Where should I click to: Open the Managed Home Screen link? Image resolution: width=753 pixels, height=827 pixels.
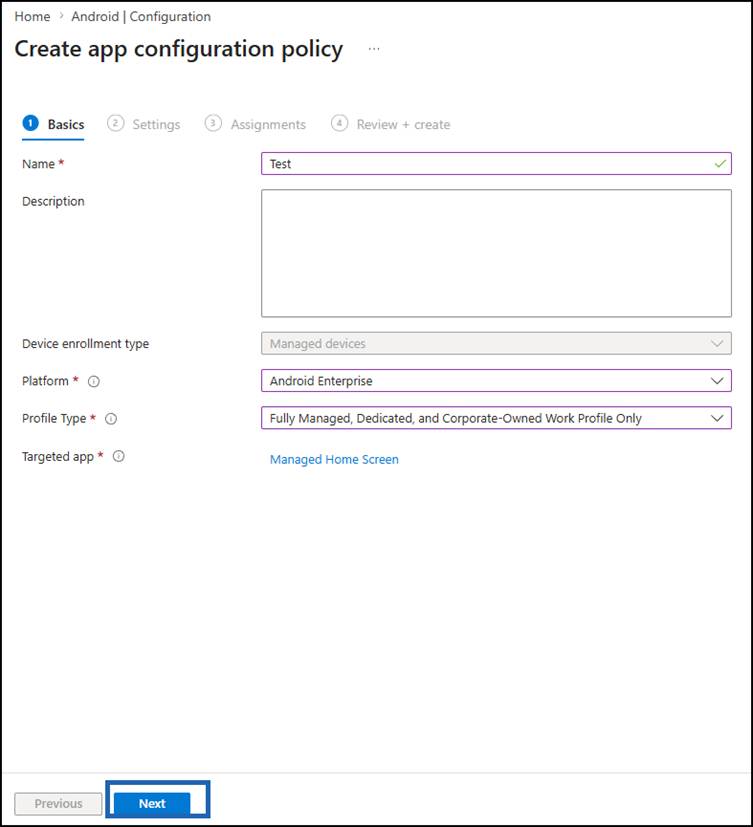[x=334, y=459]
